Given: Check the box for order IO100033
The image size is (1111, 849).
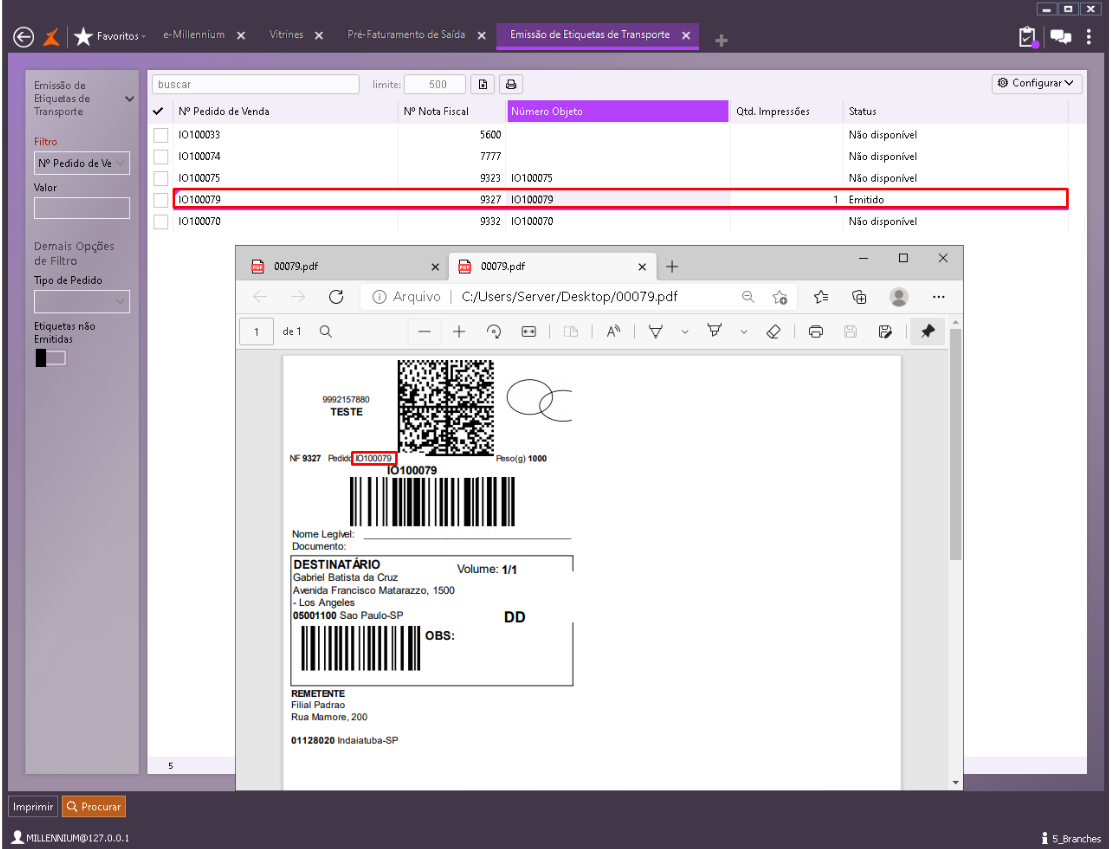Looking at the screenshot, I should 160,135.
